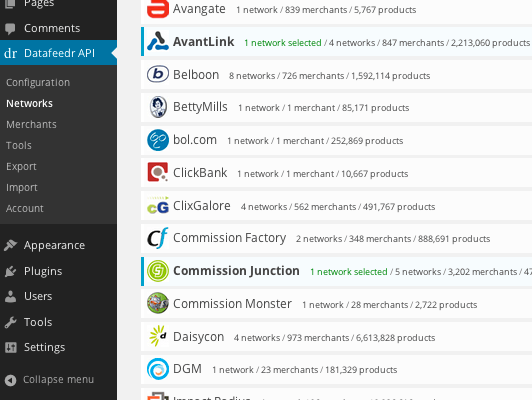Image resolution: width=532 pixels, height=400 pixels.
Task: Click the Daisycon logo icon
Action: click(158, 336)
